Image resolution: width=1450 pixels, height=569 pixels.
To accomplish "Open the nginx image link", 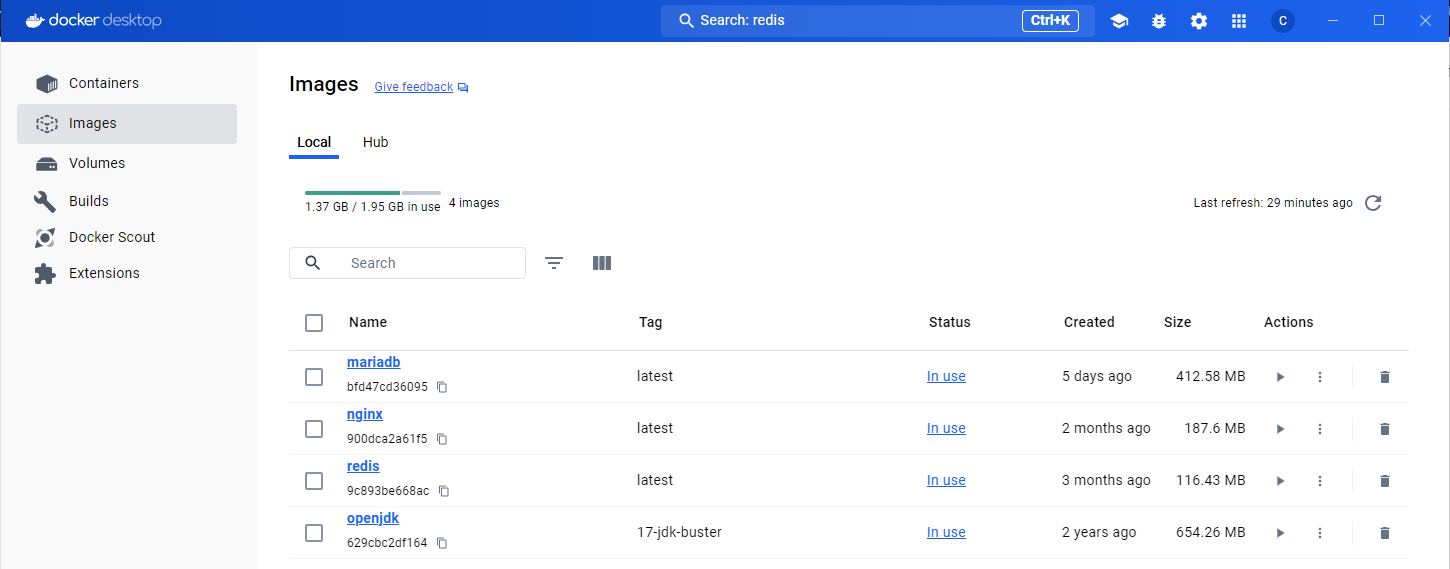I will 365,414.
